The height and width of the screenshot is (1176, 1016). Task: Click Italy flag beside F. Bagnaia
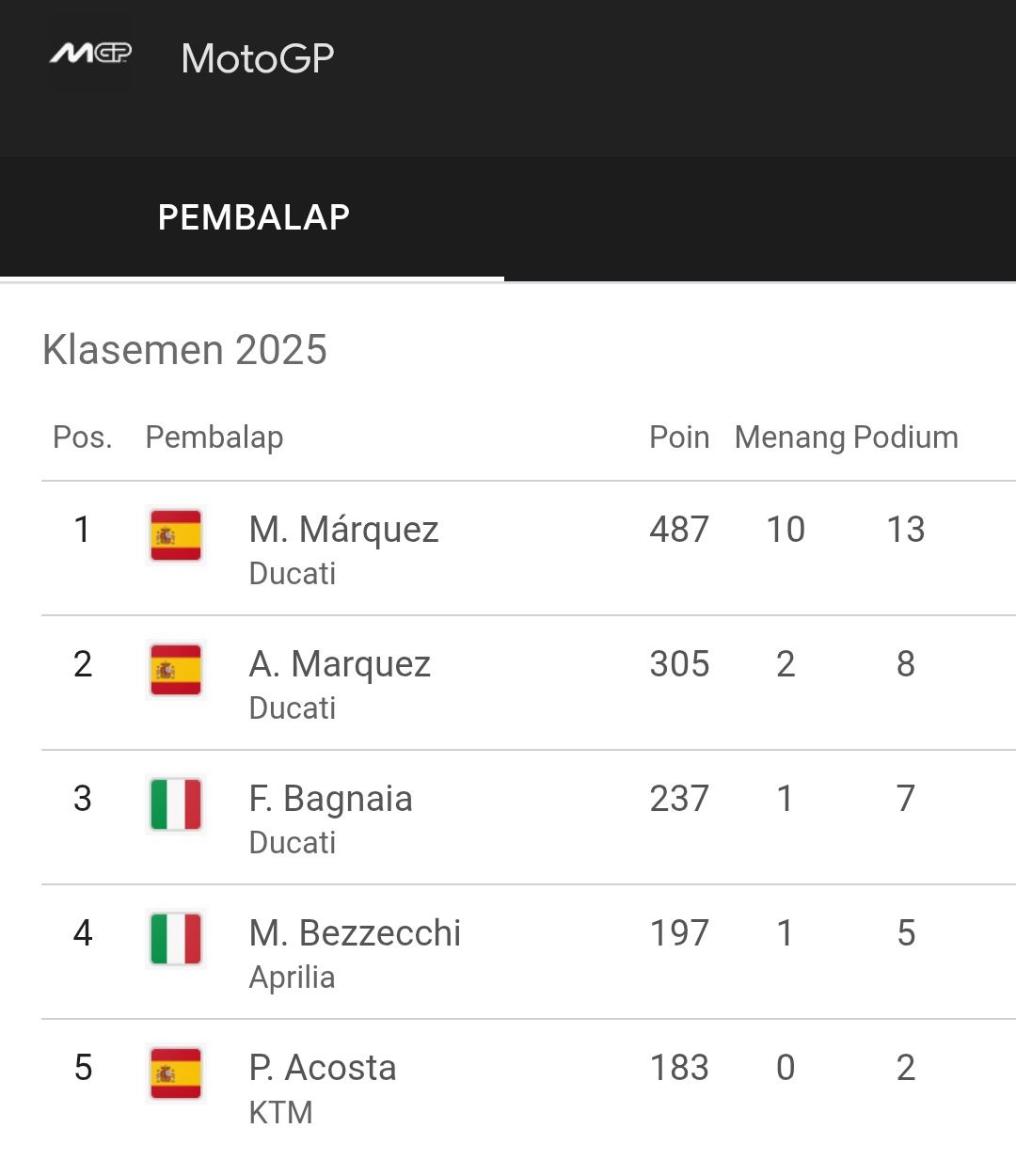[x=176, y=804]
